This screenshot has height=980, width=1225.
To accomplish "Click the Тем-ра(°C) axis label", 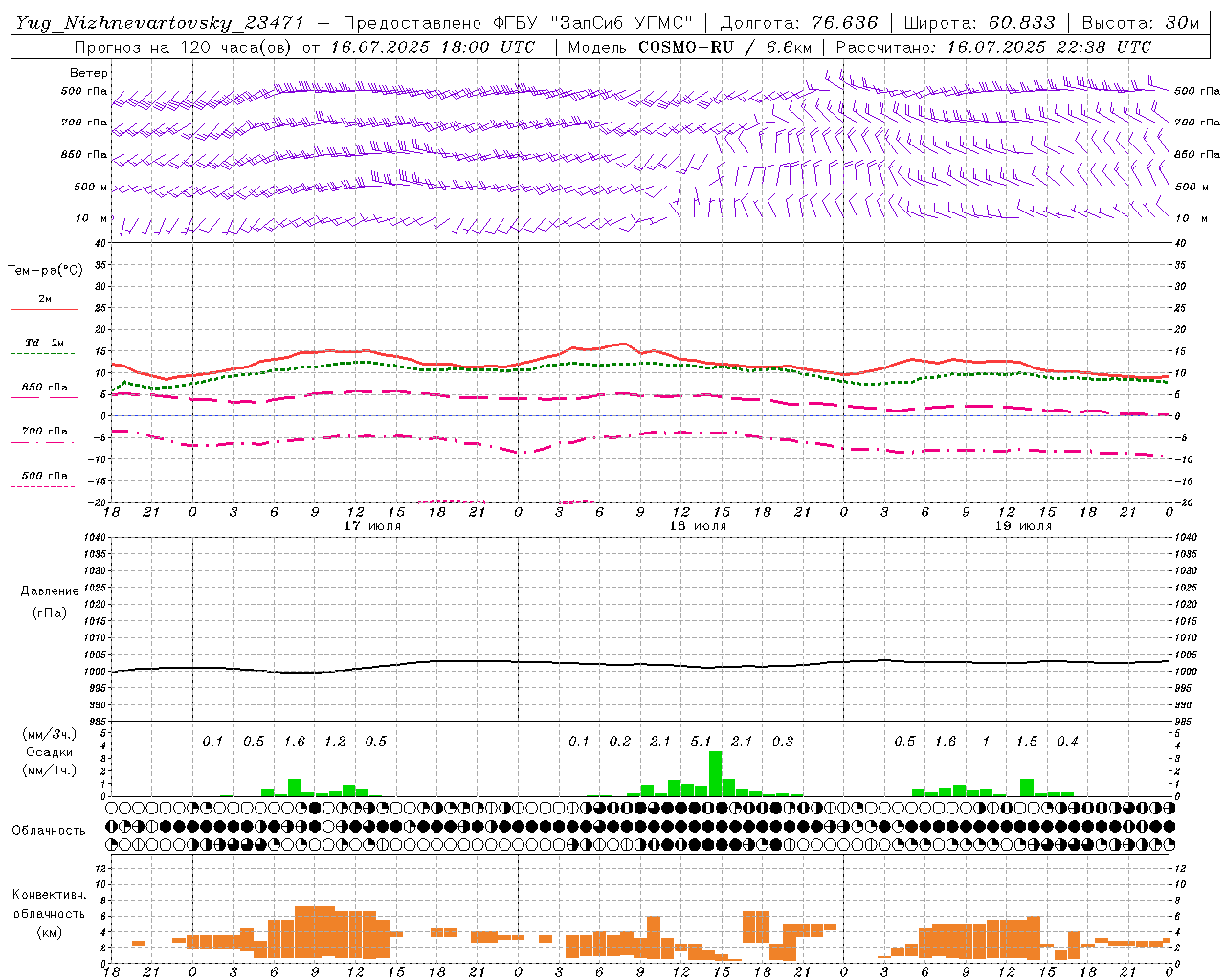I will point(45,271).
